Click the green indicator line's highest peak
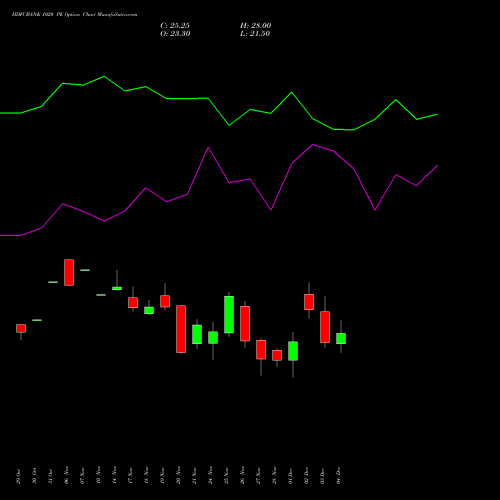The image size is (500, 500). pyautogui.click(x=104, y=77)
